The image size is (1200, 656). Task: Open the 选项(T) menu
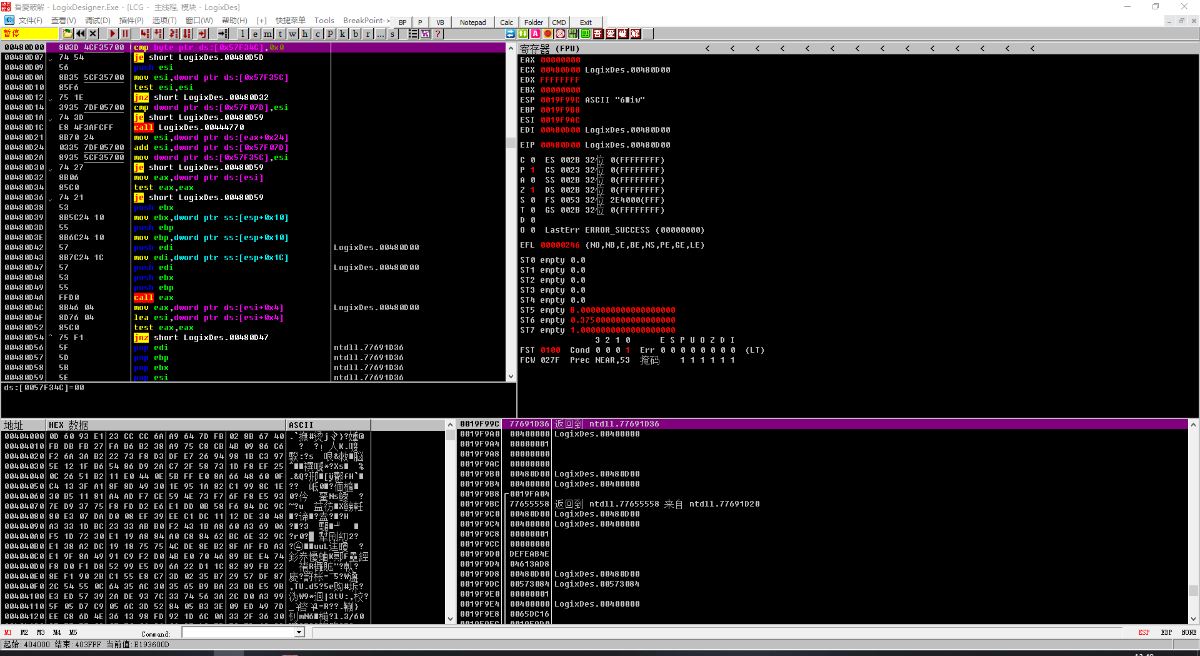point(164,20)
